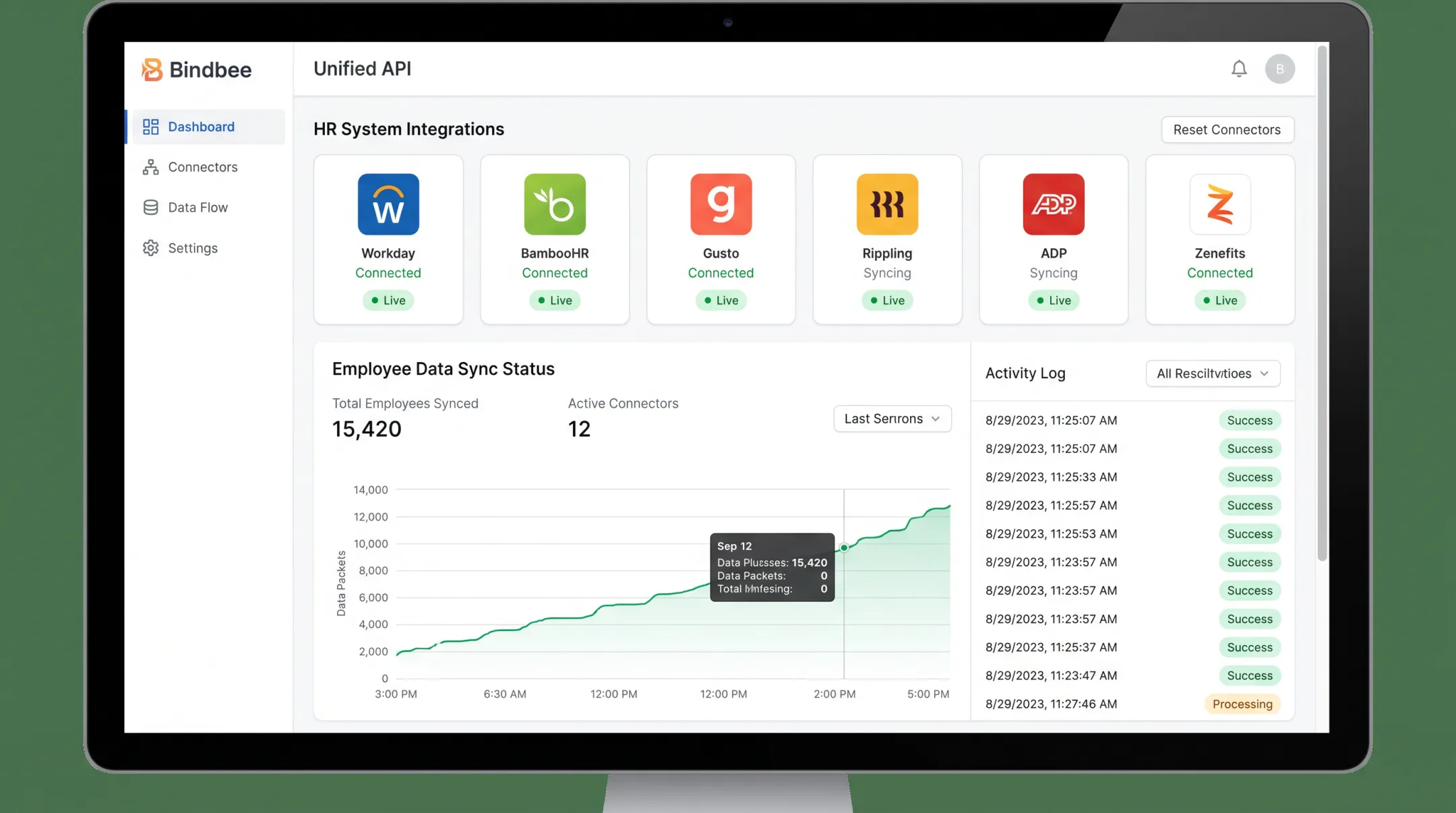Expand the Last Senrons dropdown
The width and height of the screenshot is (1456, 813).
click(892, 419)
